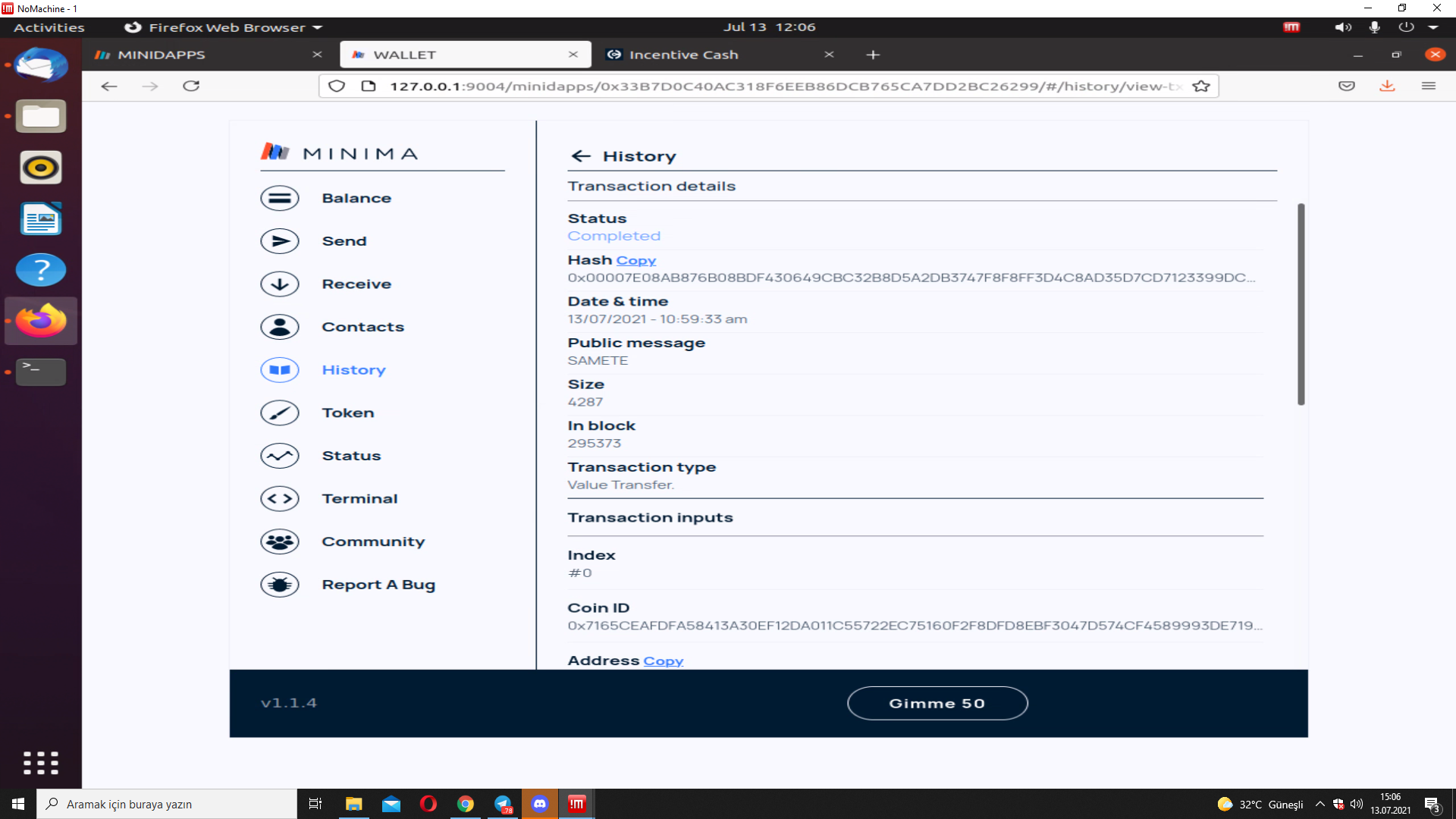Open Terminal from Ubuntu dock
Image resolution: width=1456 pixels, height=819 pixels.
[x=41, y=372]
